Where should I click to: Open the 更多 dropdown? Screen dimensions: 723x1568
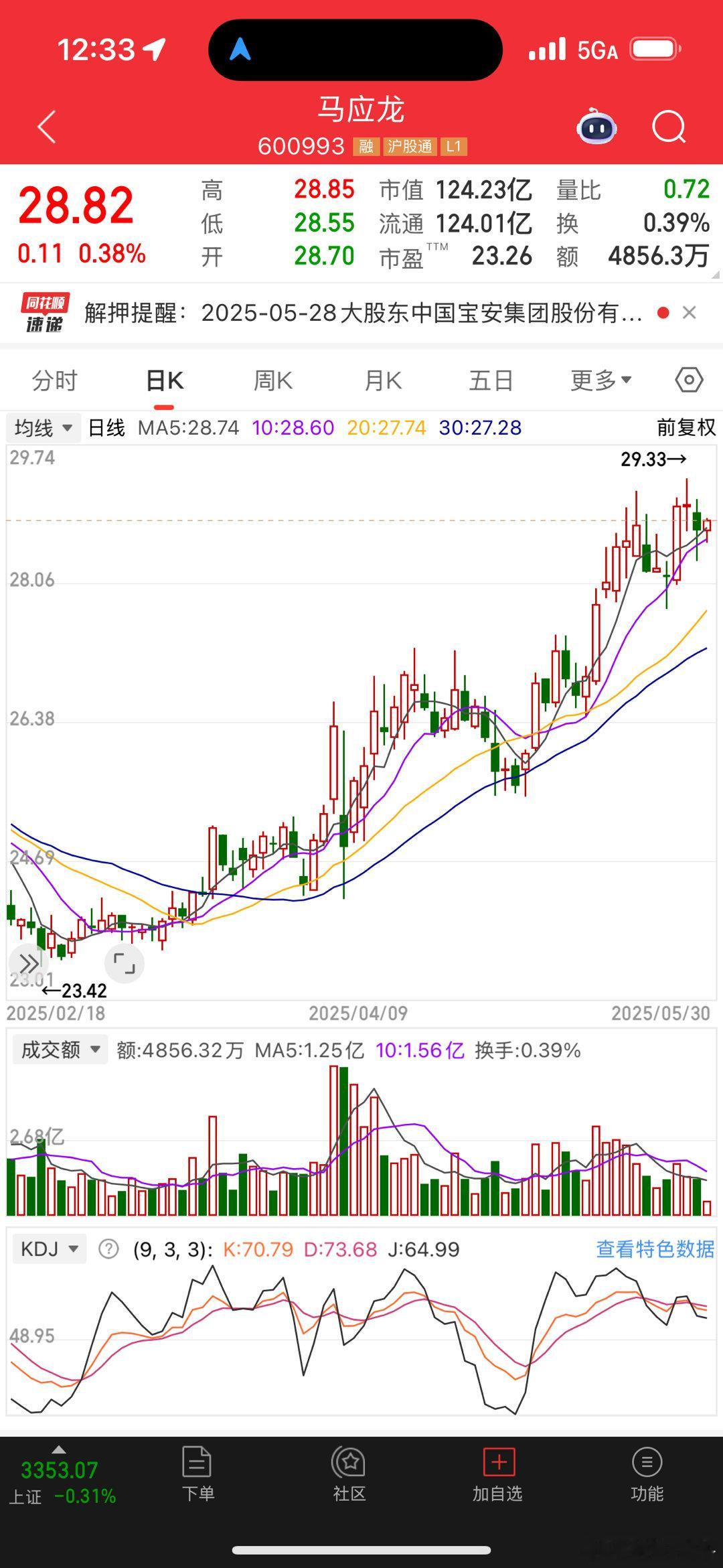tap(600, 380)
